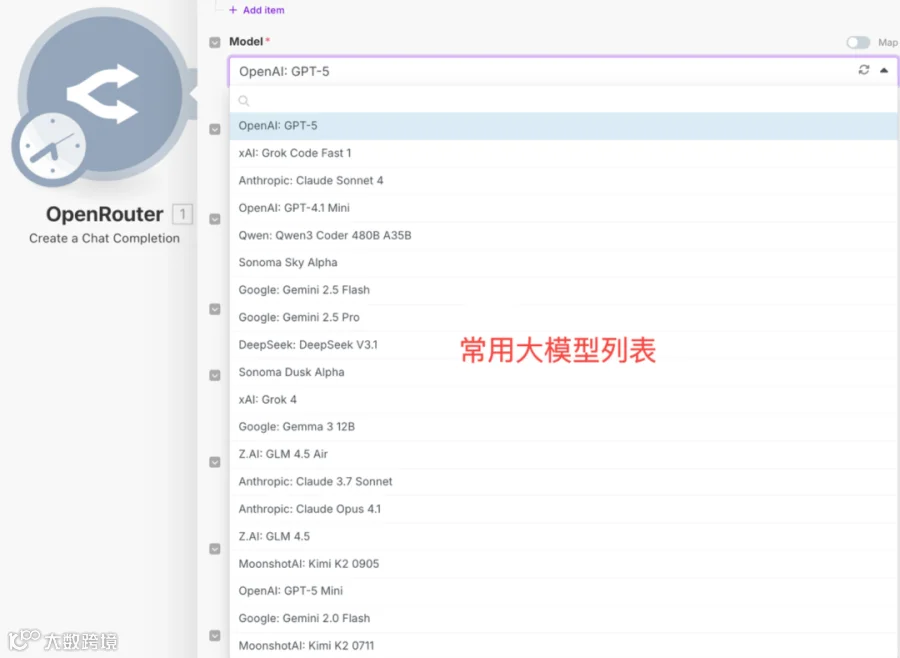900x658 pixels.
Task: Click the OpenRouter module icon
Action: (104, 93)
